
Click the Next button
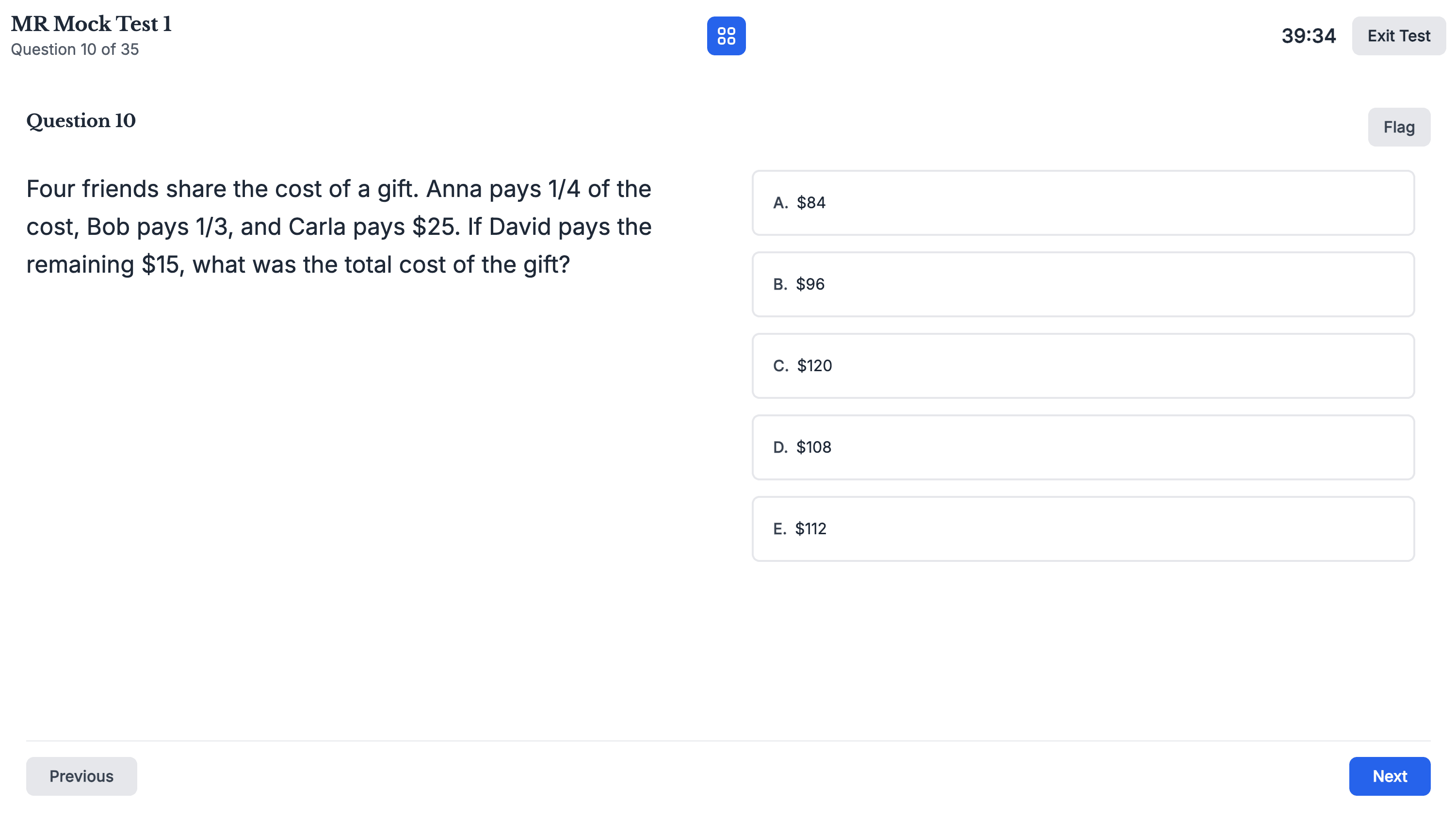point(1390,776)
